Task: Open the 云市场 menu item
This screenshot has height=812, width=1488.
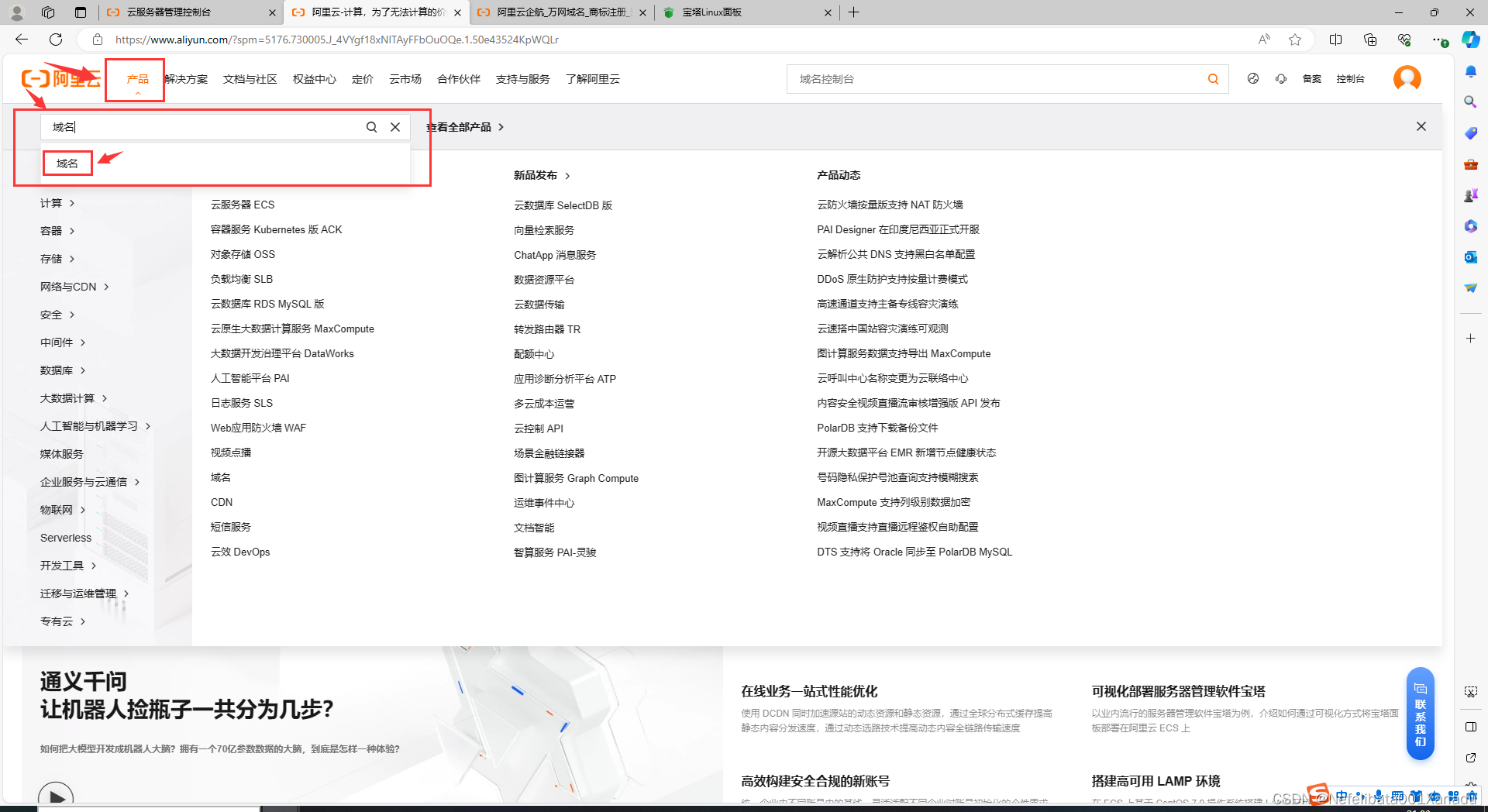Action: (405, 79)
